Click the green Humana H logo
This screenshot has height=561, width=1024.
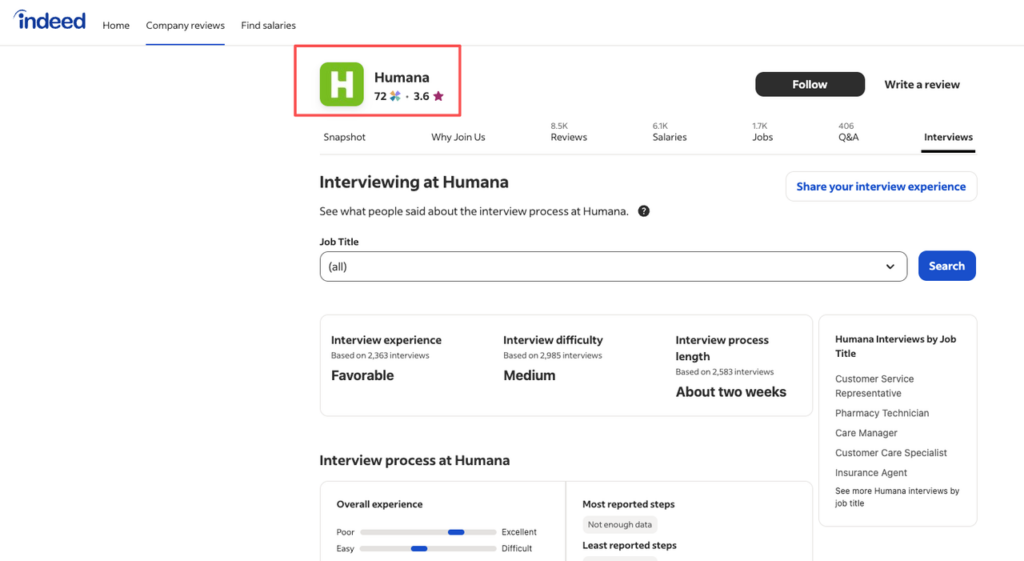pos(342,84)
